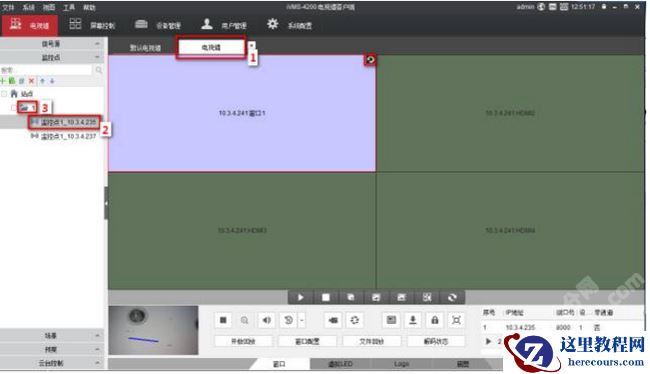Open the 屏幕控制 module in top bar

pyautogui.click(x=92, y=25)
